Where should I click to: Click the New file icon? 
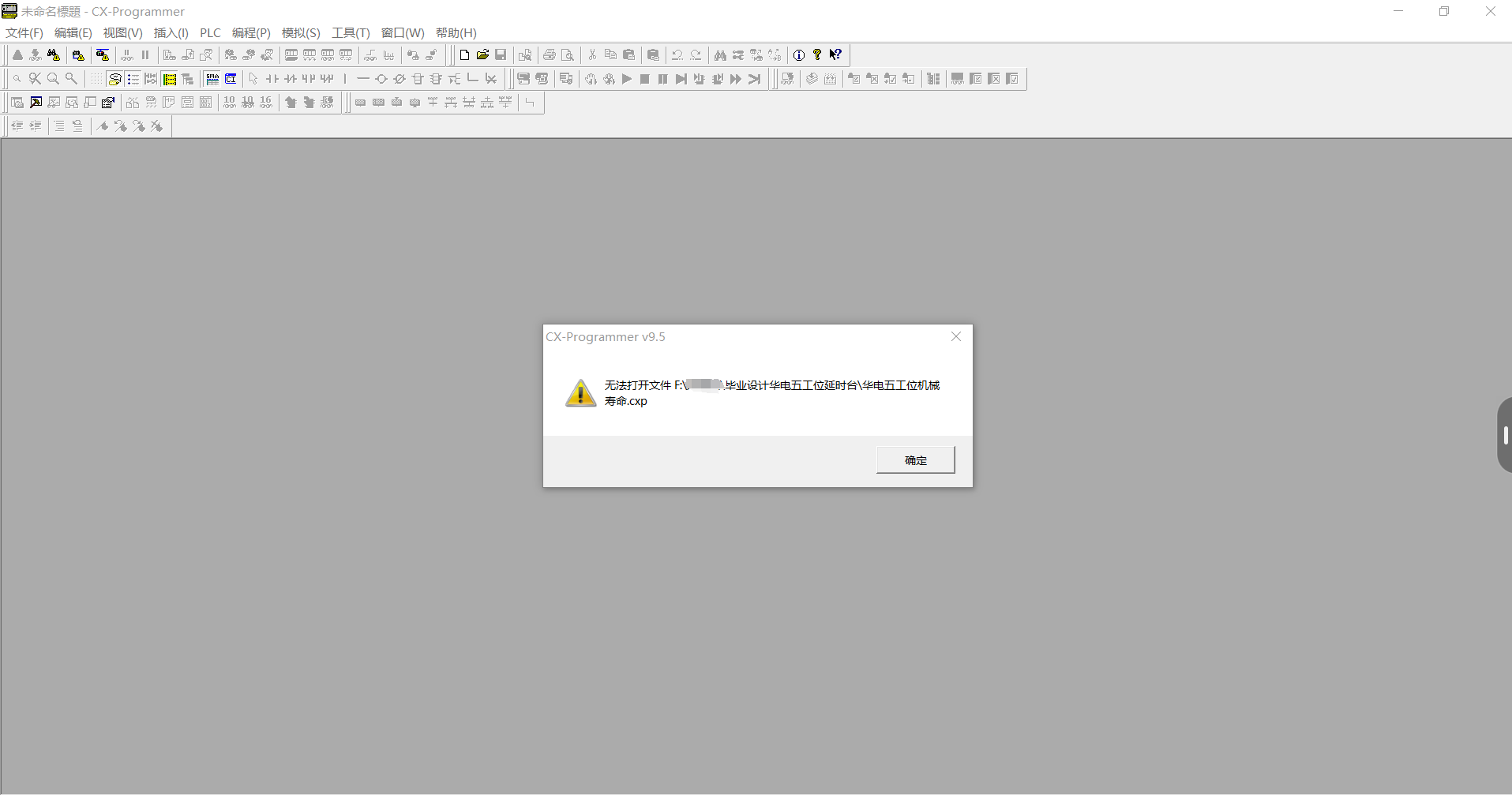coord(464,55)
